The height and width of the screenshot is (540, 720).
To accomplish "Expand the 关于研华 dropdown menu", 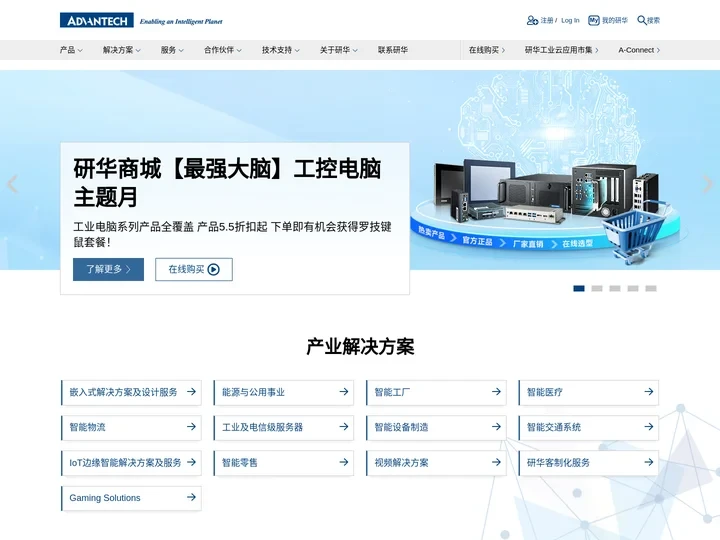I will pos(338,50).
